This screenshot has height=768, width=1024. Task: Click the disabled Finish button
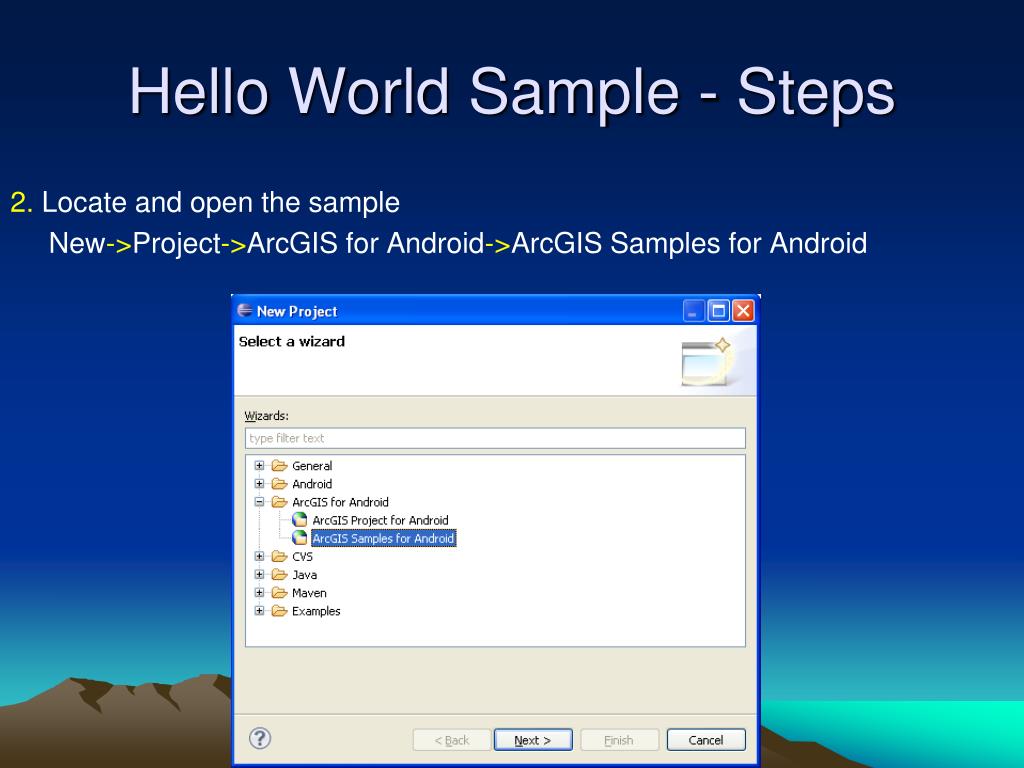[x=619, y=740]
